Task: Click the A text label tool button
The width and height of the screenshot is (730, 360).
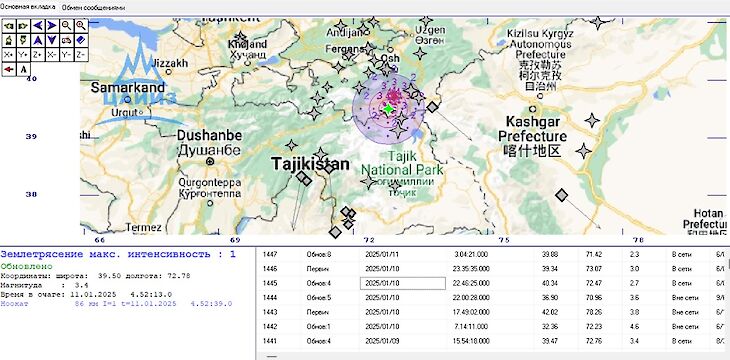Action: [x=23, y=69]
